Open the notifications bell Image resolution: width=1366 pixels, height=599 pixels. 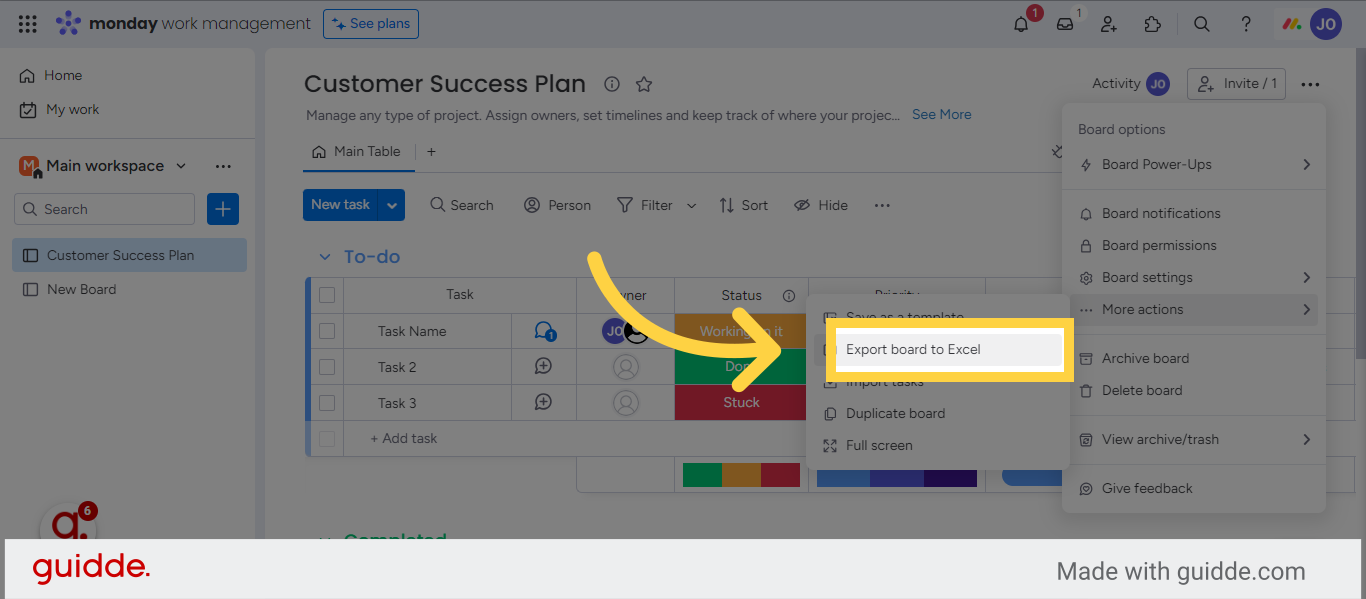click(x=1021, y=24)
